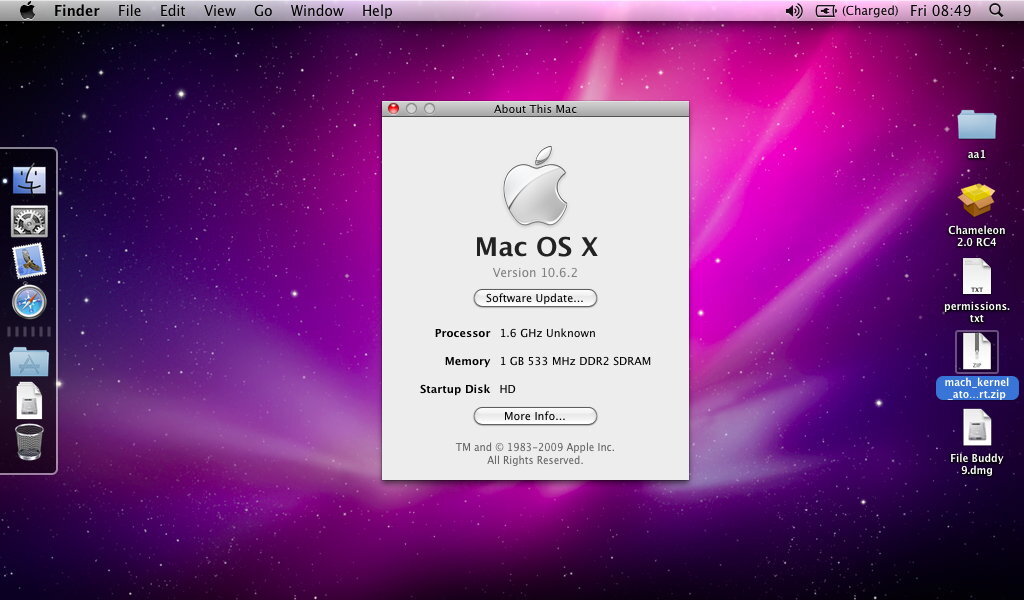The height and width of the screenshot is (600, 1024).
Task: Open Mail from the Dock
Action: coord(29,261)
